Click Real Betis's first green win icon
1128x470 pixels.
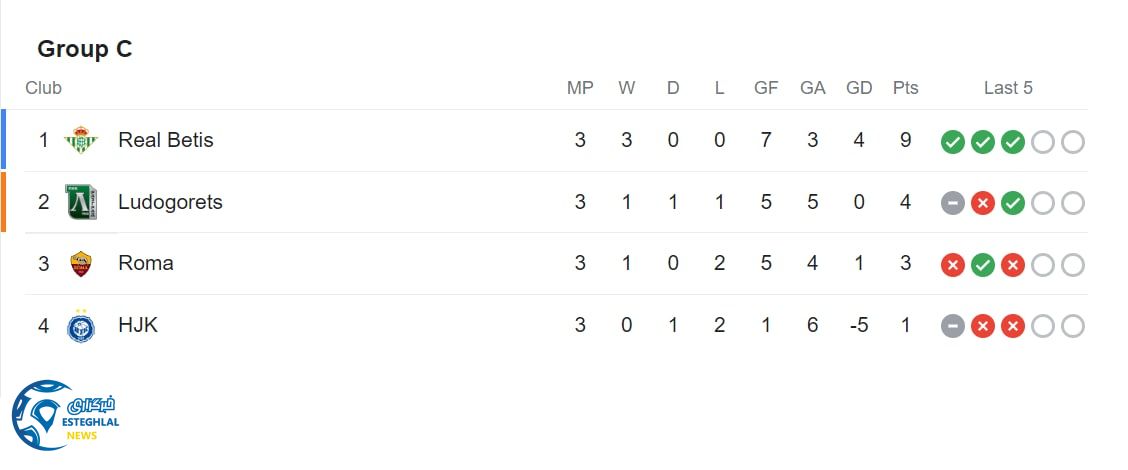coord(953,142)
